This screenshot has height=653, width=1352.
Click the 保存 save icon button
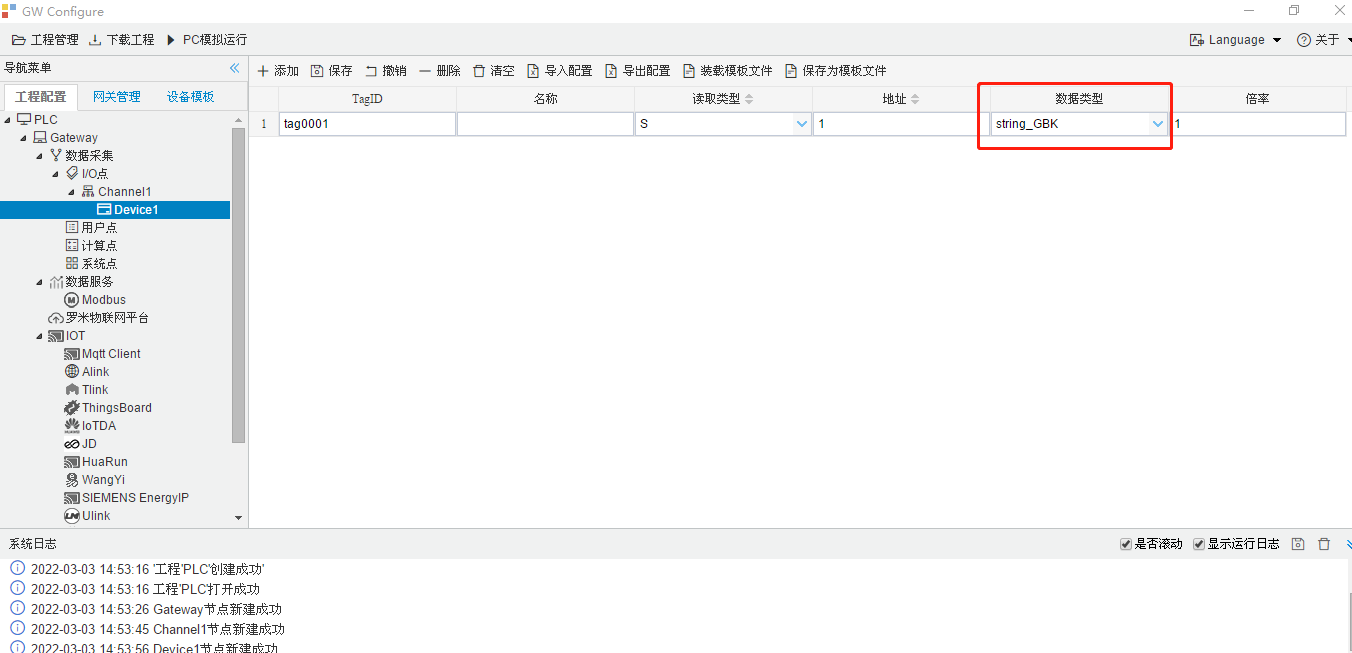pyautogui.click(x=331, y=71)
